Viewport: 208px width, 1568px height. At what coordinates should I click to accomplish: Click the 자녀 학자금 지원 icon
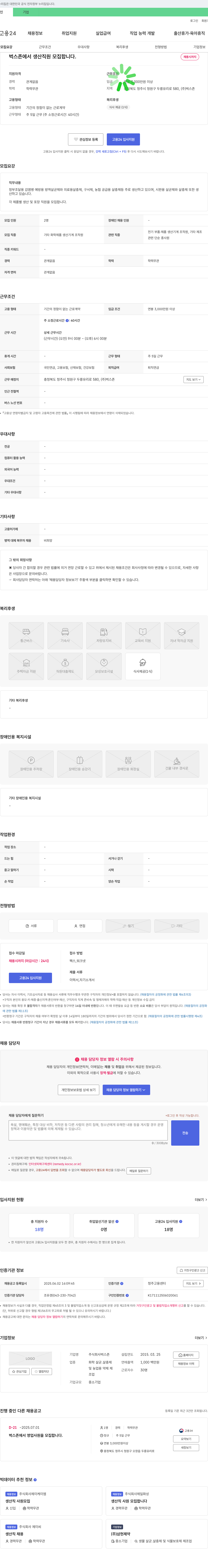pyautogui.click(x=182, y=636)
